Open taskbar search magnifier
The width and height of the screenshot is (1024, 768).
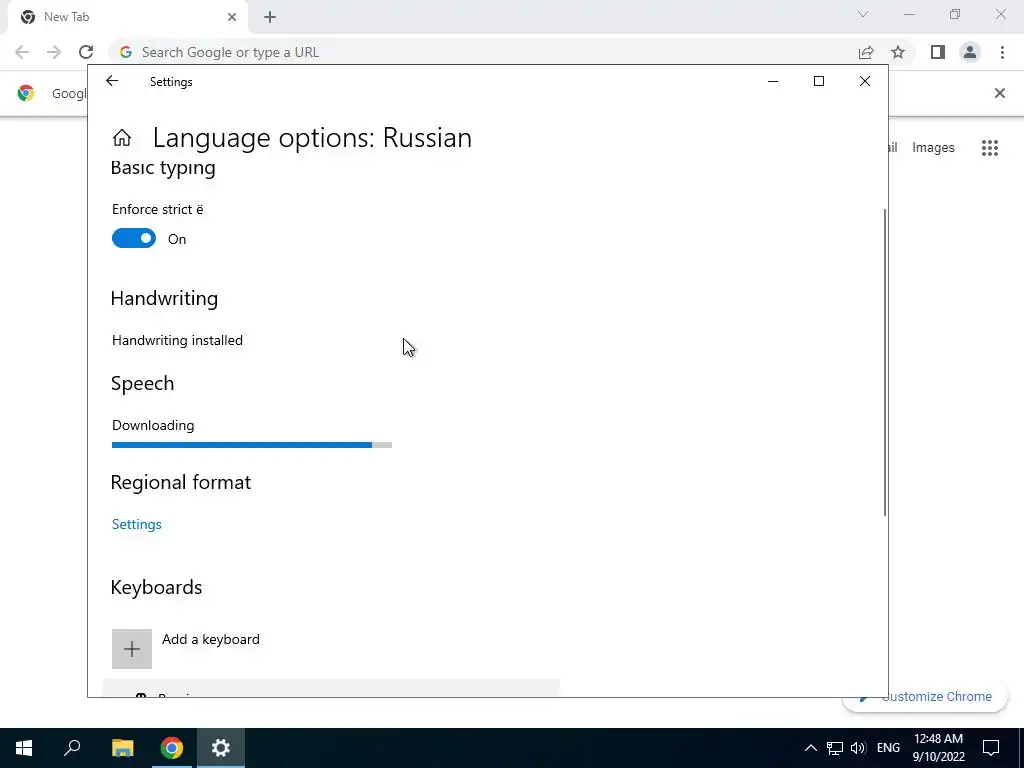[x=72, y=748]
